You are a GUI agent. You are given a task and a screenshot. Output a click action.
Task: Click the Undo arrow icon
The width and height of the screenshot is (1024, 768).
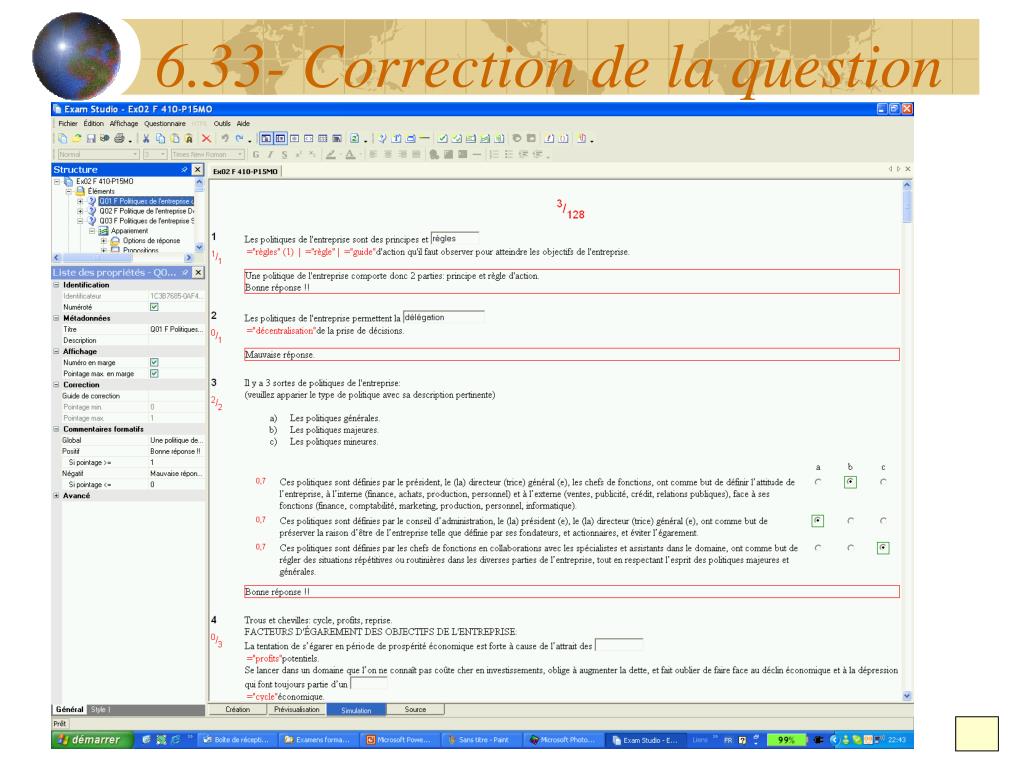point(225,138)
